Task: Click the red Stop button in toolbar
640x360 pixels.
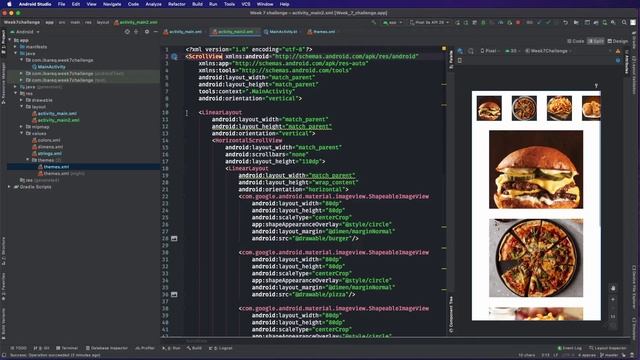Action: (518, 22)
